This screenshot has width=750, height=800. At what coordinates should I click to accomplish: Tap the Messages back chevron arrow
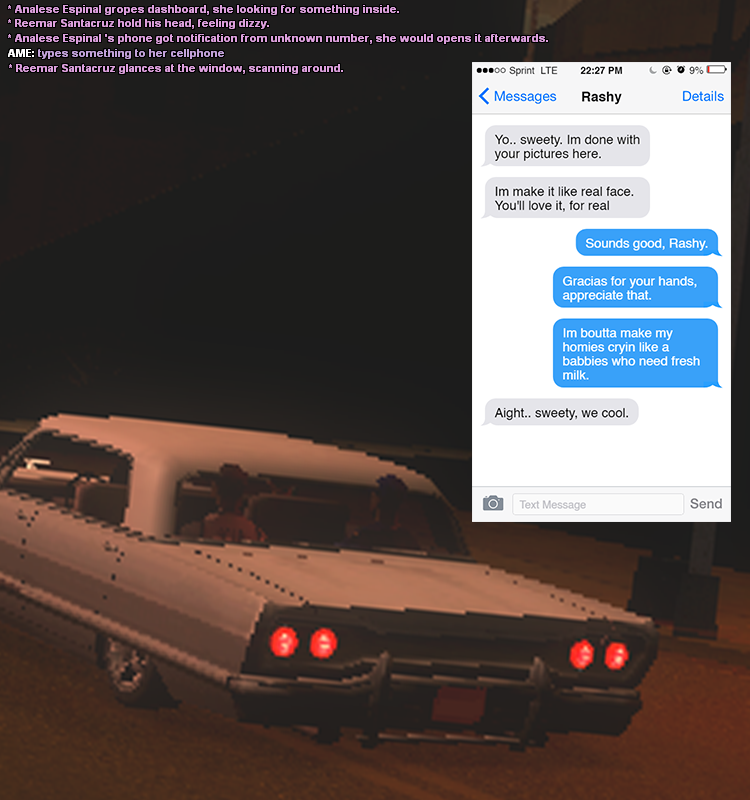click(x=484, y=96)
